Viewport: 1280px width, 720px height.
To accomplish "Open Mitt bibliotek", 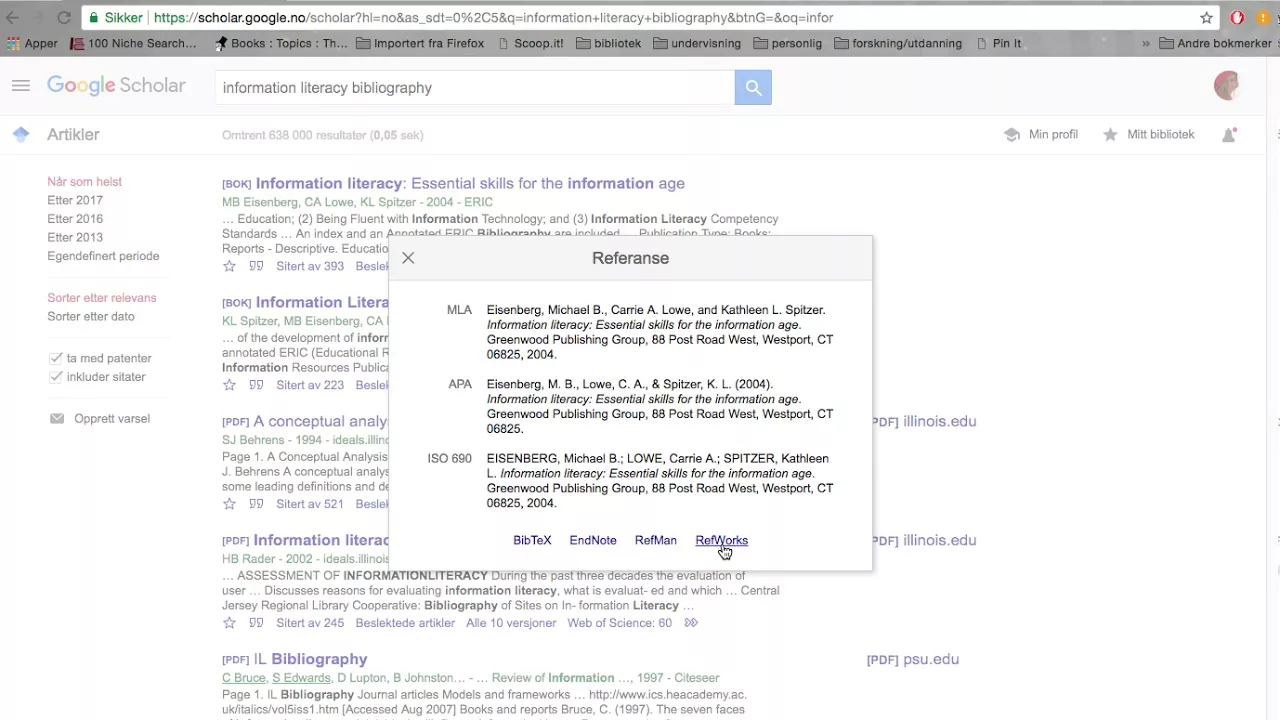I will point(1148,134).
